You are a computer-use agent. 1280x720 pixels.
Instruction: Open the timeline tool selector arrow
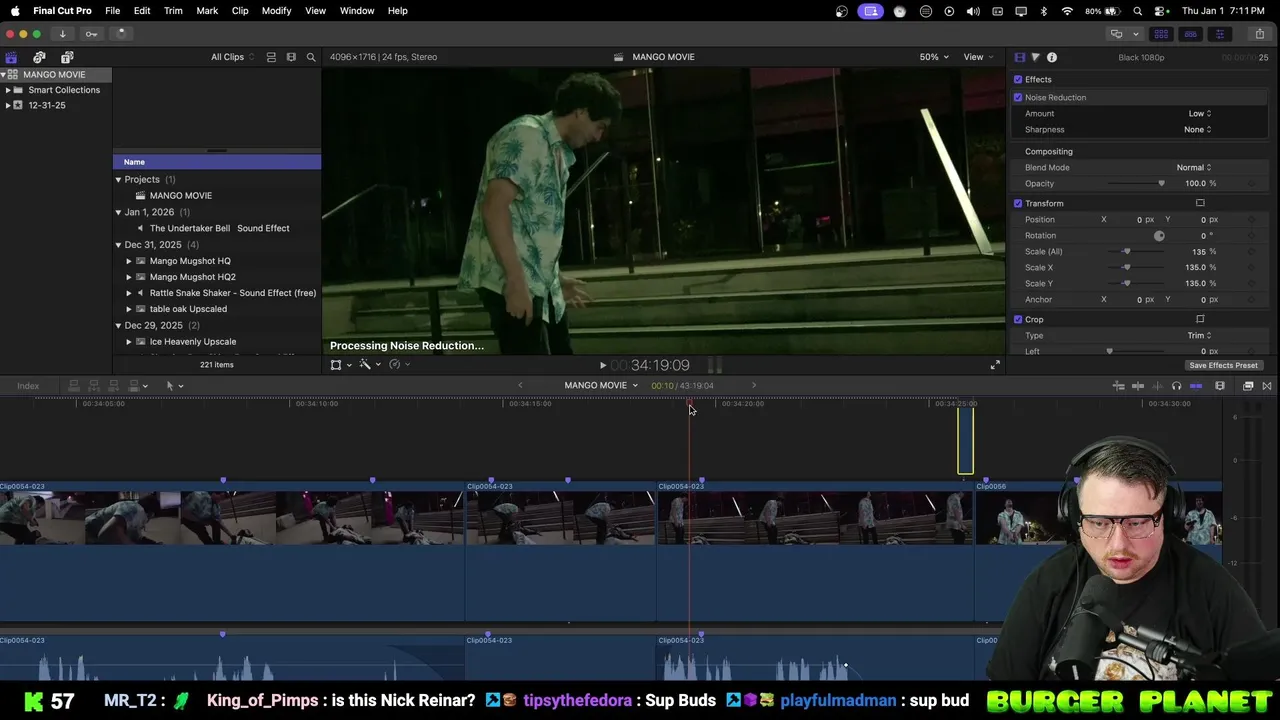[x=173, y=386]
